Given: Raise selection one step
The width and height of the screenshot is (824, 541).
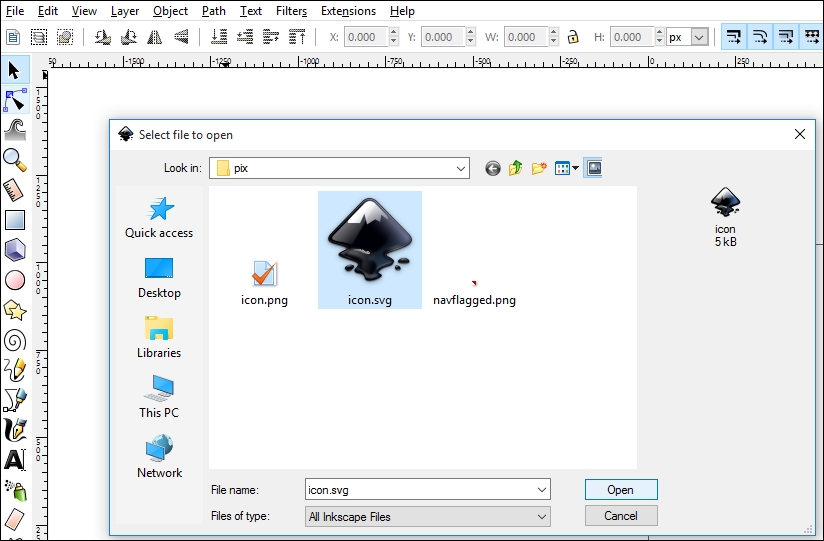Looking at the screenshot, I should (x=271, y=37).
